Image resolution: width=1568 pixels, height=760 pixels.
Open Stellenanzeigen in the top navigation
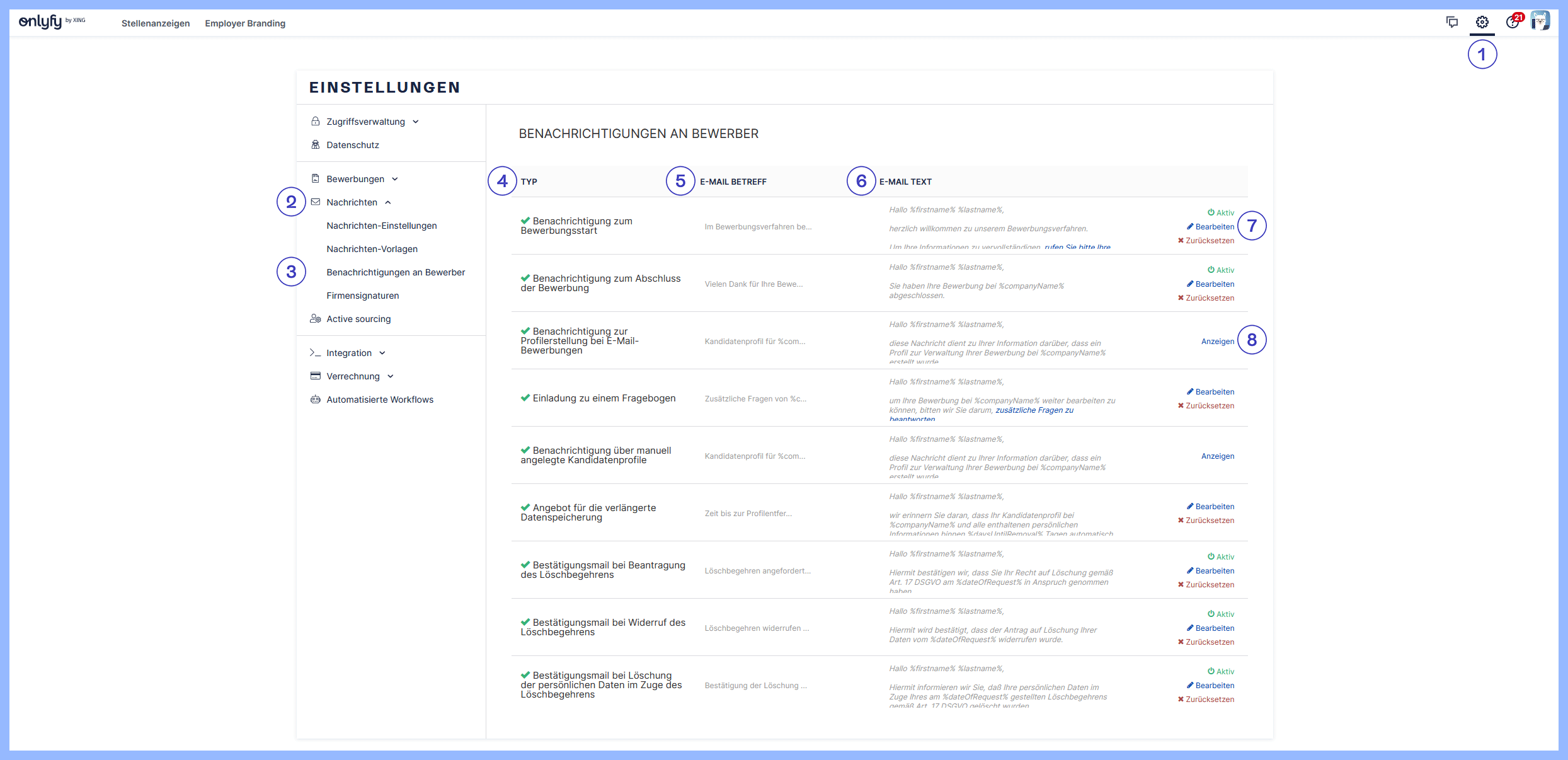click(x=156, y=23)
